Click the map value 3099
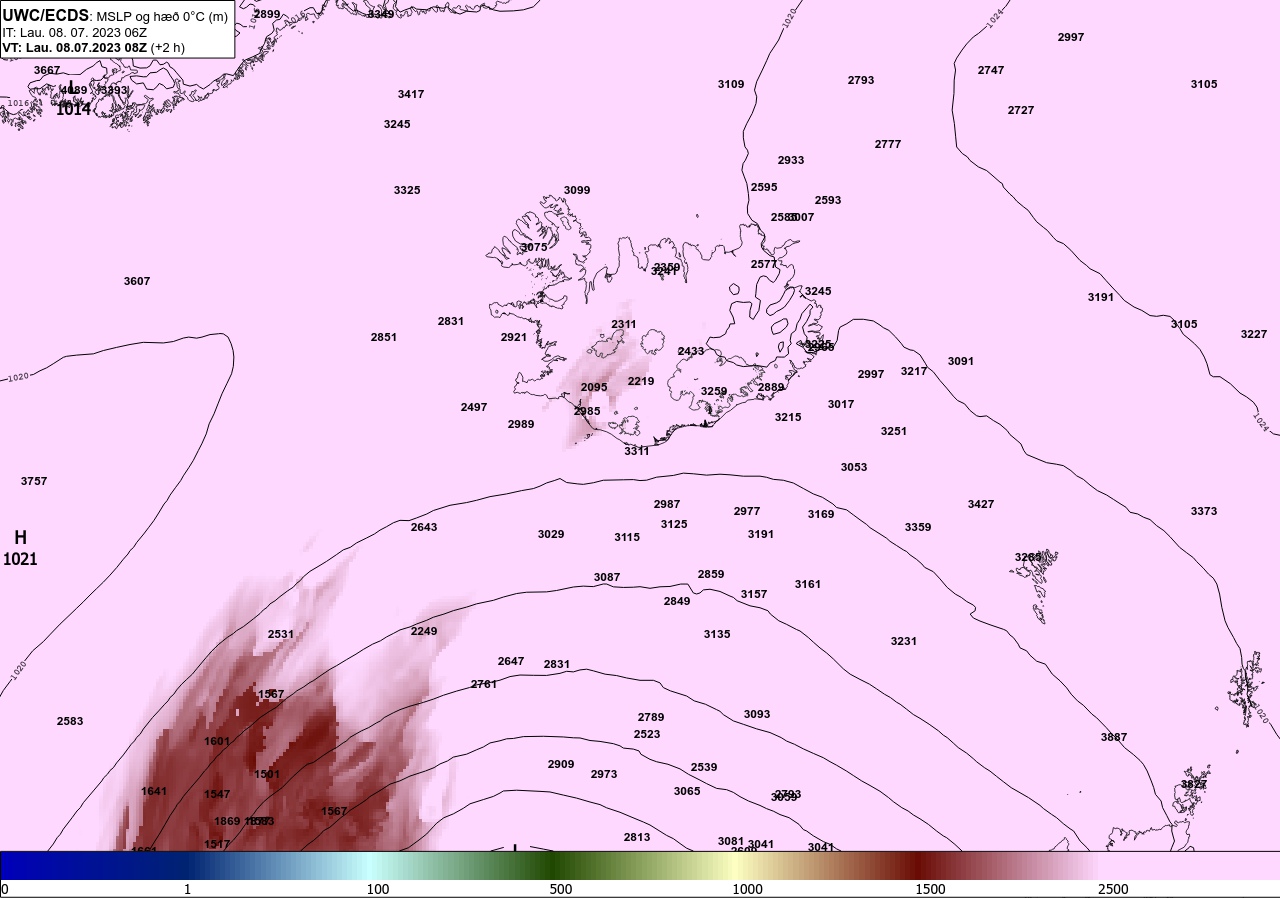 click(577, 190)
